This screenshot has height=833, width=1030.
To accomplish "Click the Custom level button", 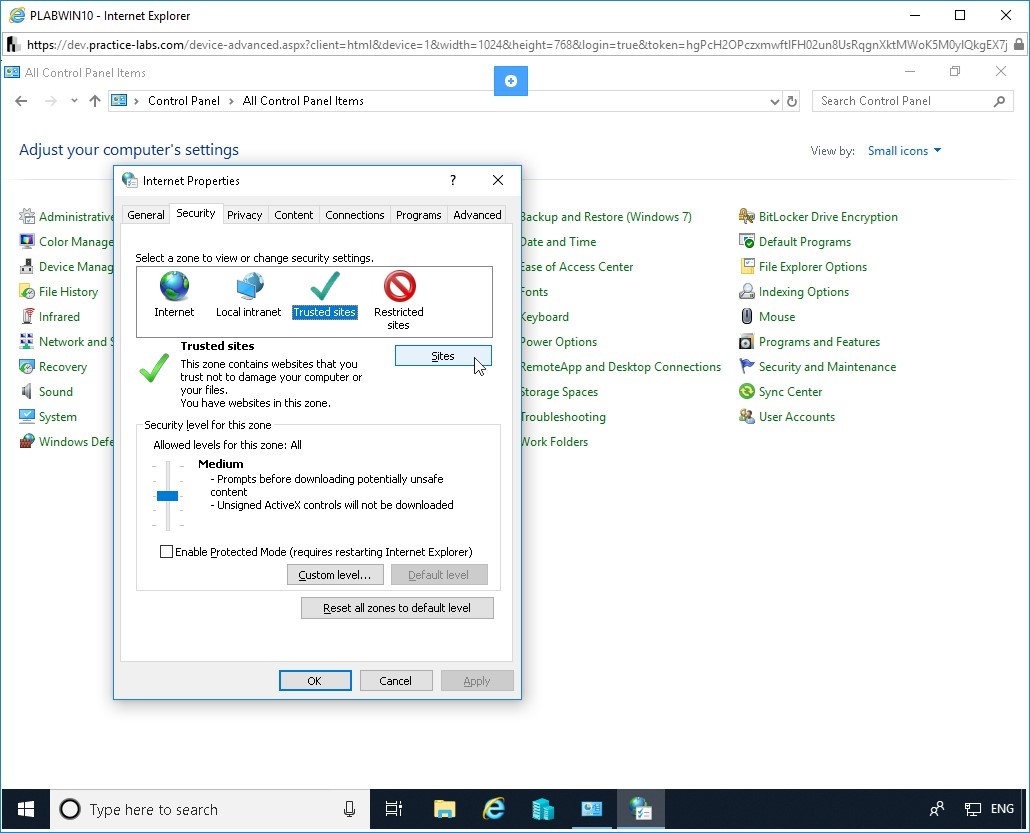I will [335, 575].
